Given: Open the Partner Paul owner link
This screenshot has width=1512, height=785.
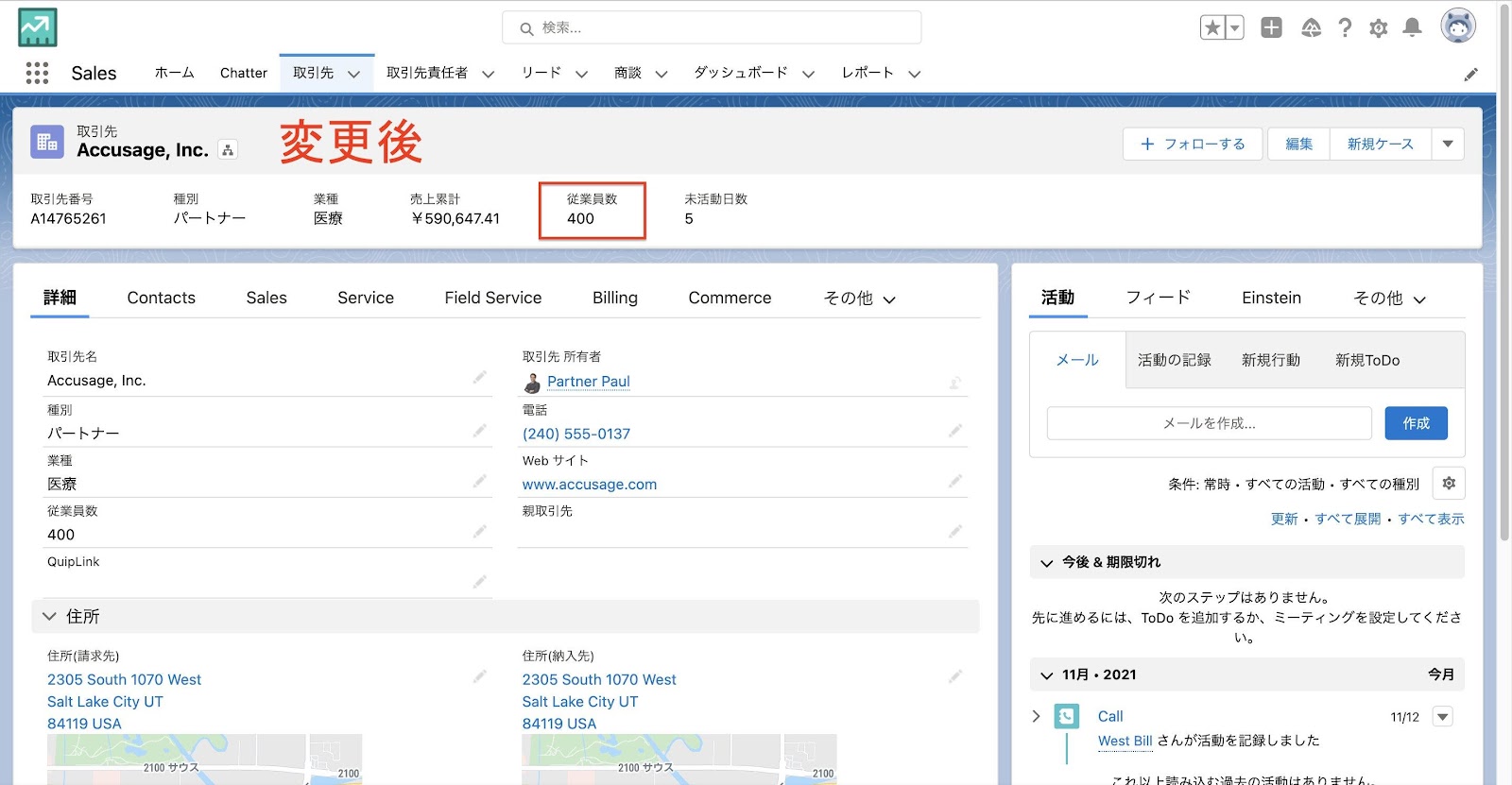Looking at the screenshot, I should tap(589, 382).
